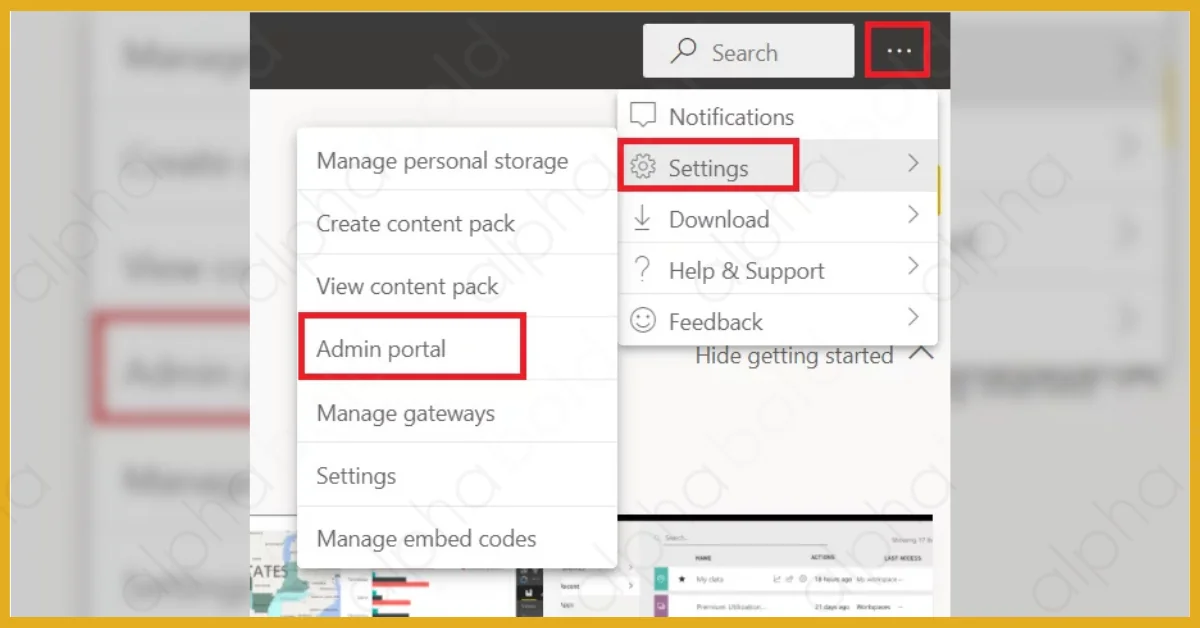Click the magnifier icon in Search
Viewport: 1200px width, 628px height.
click(x=684, y=51)
